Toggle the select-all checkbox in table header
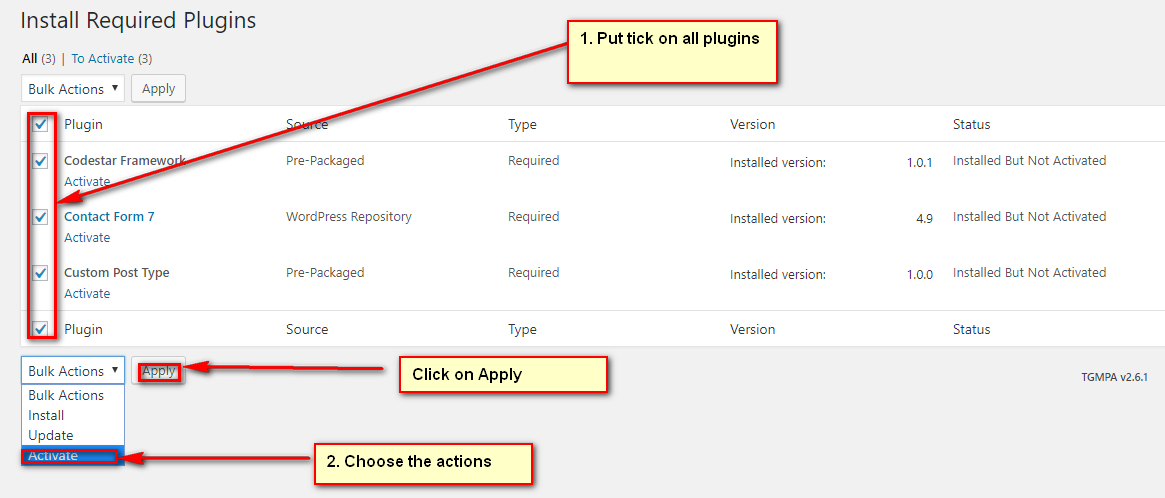 [41, 124]
